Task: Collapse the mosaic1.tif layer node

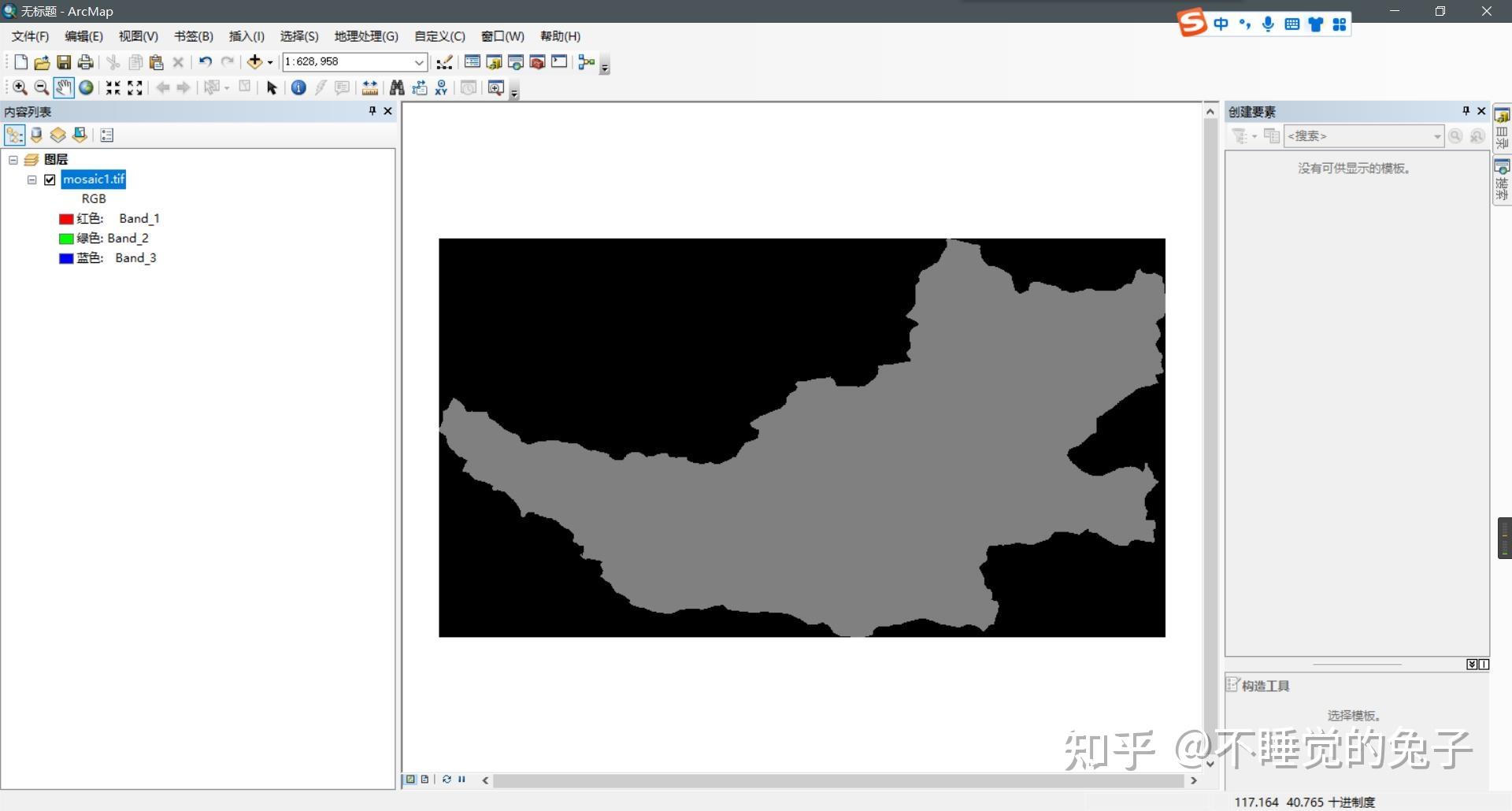Action: (32, 180)
